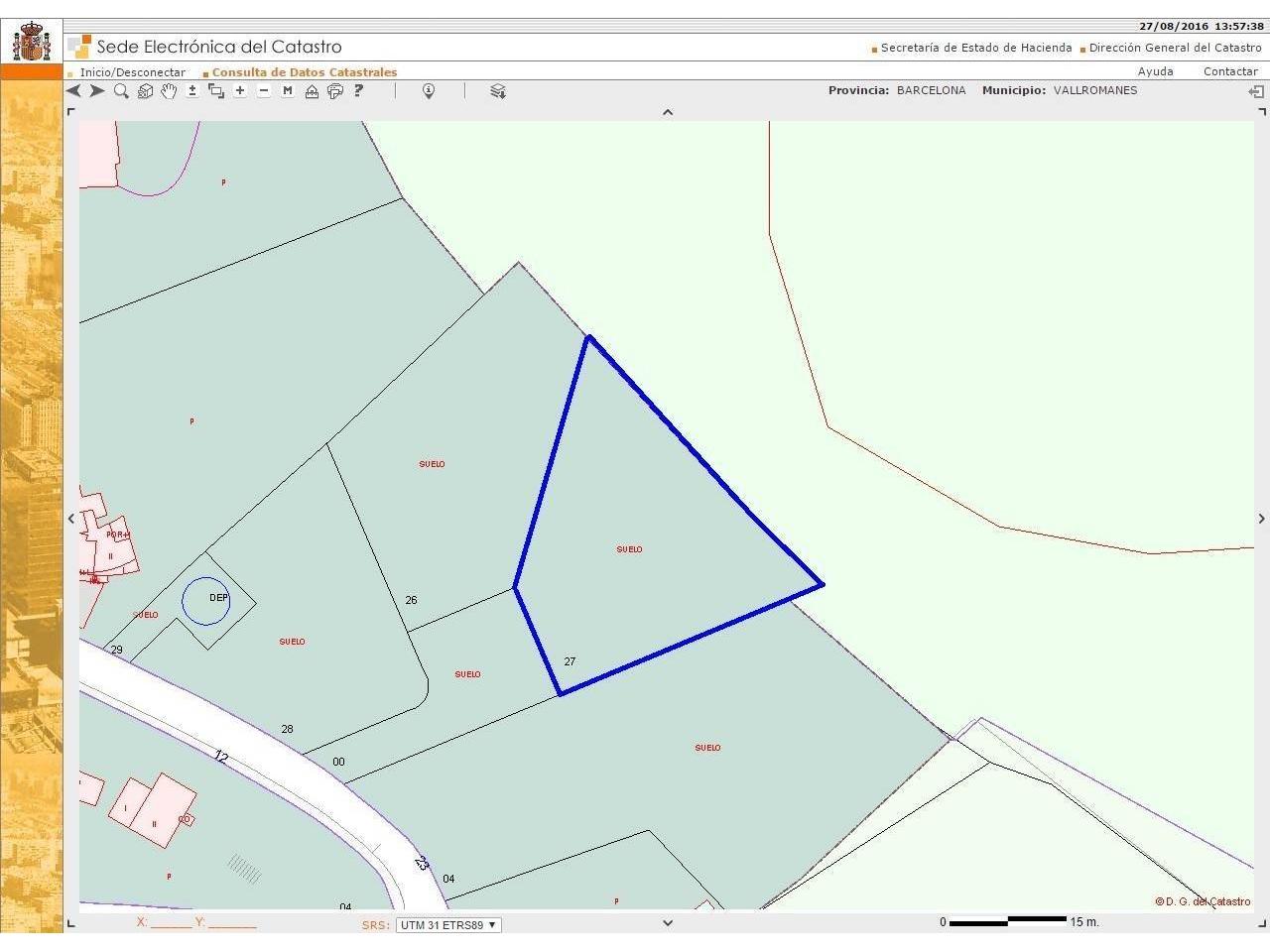Click the VALLROMANES municipality value
Viewport: 1270px width, 952px height.
[x=1095, y=90]
